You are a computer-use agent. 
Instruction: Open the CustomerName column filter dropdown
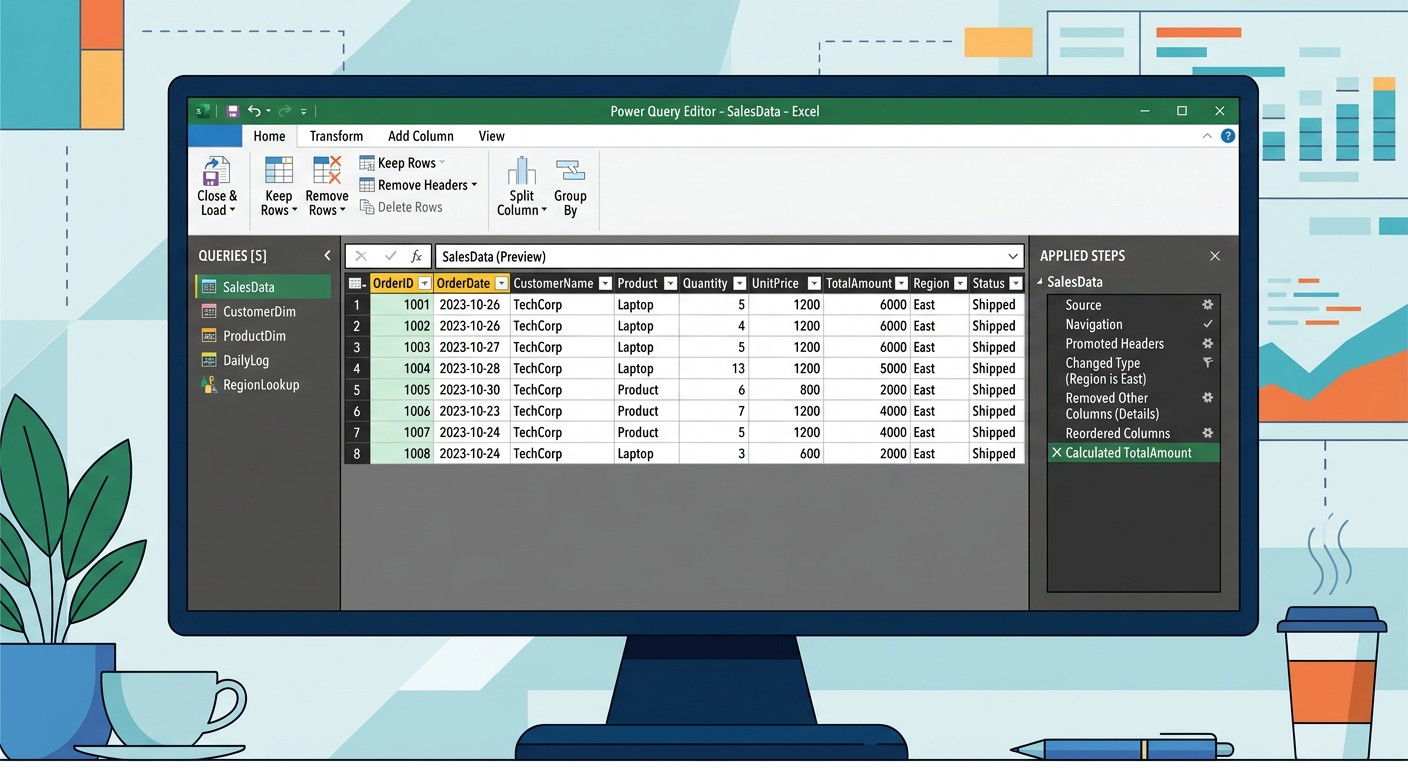604,284
